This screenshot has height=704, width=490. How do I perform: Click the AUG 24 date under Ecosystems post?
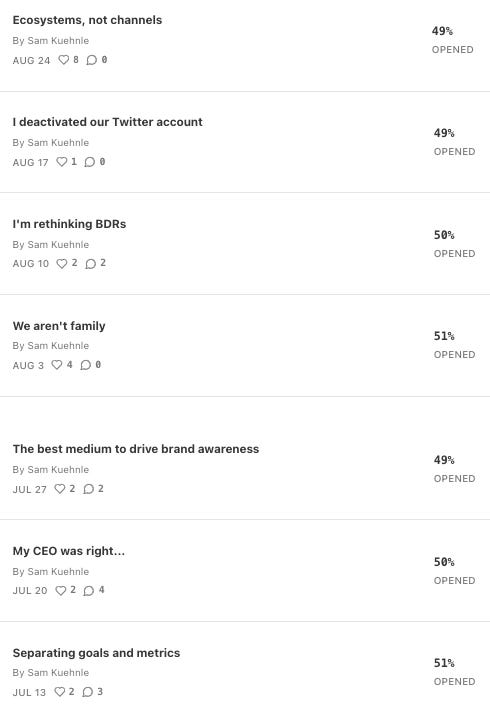[x=31, y=61]
